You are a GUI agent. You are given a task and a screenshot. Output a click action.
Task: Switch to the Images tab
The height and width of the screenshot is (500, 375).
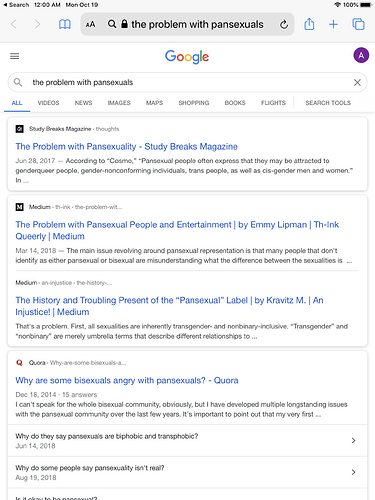(119, 103)
